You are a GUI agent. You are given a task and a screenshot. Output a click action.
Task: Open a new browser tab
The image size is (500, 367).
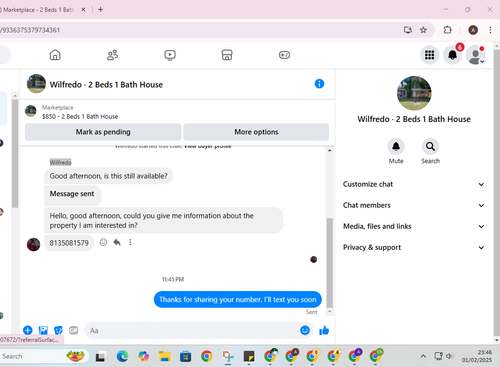click(100, 10)
